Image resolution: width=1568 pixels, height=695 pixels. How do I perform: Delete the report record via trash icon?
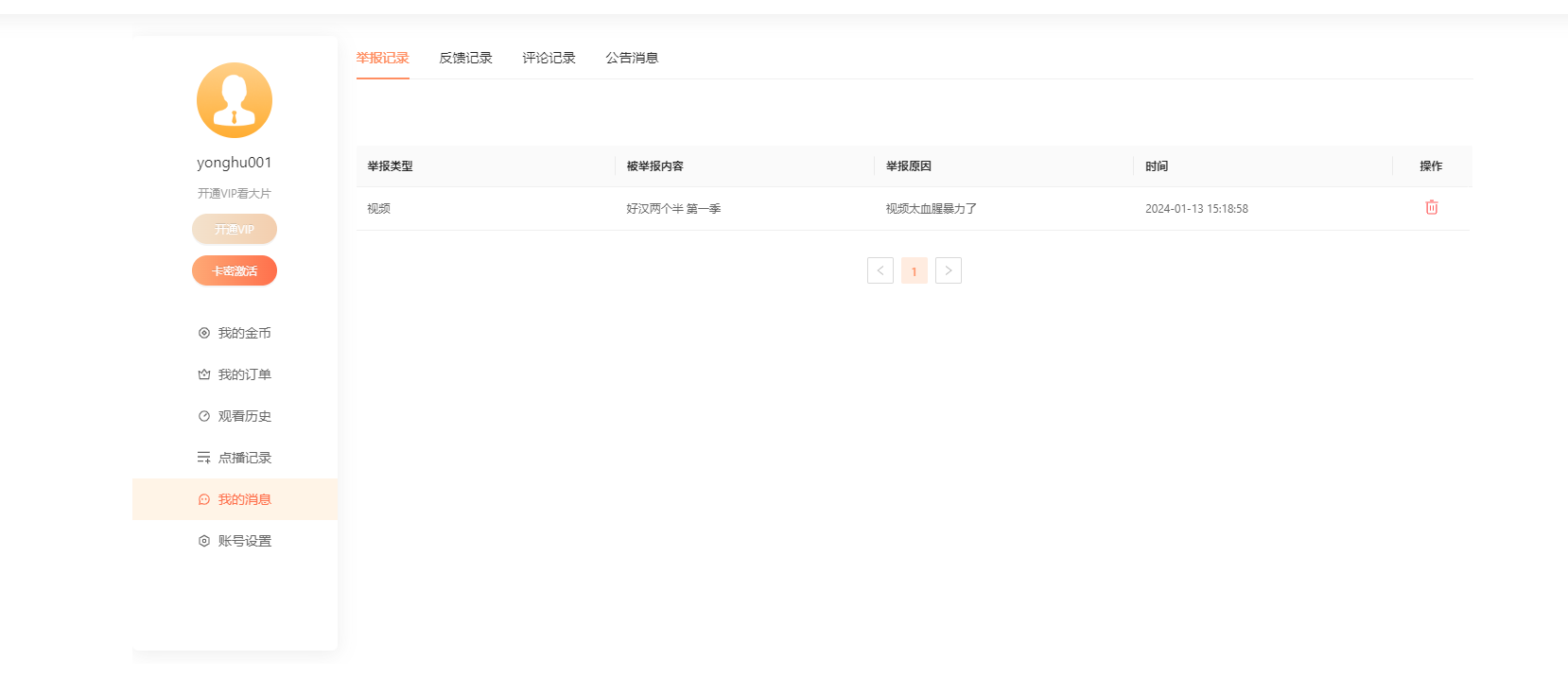click(1431, 207)
